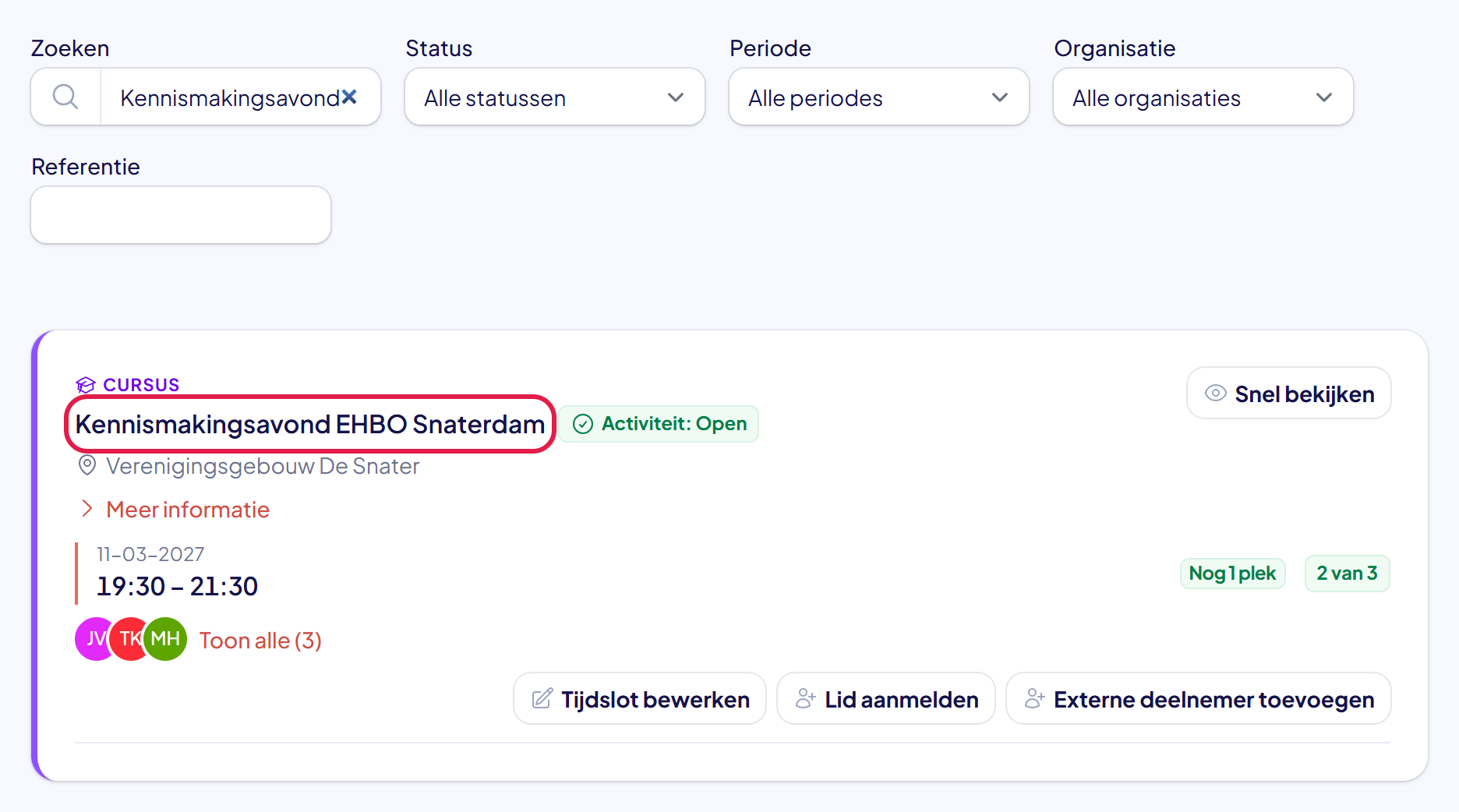1459x812 pixels.
Task: Click the 19:30 – 21:30 time text
Action: [x=178, y=586]
